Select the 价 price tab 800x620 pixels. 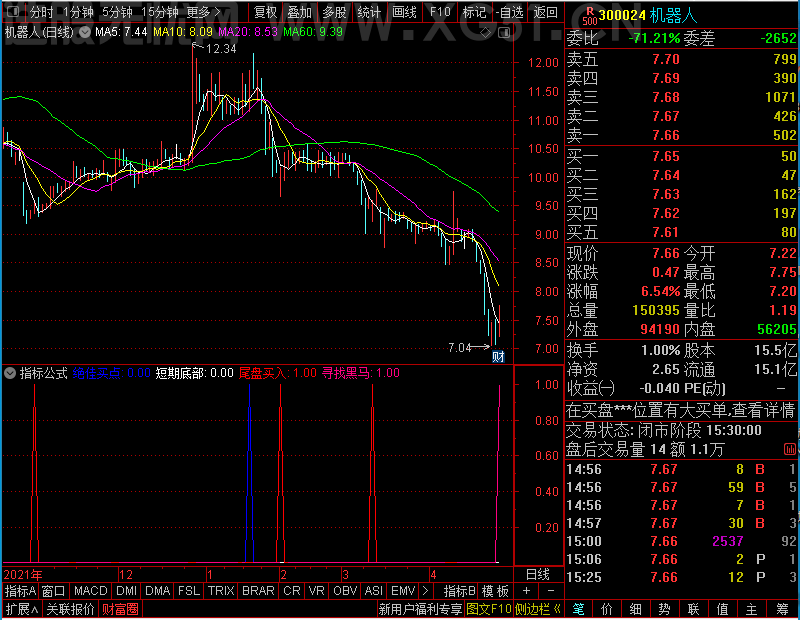[607, 609]
